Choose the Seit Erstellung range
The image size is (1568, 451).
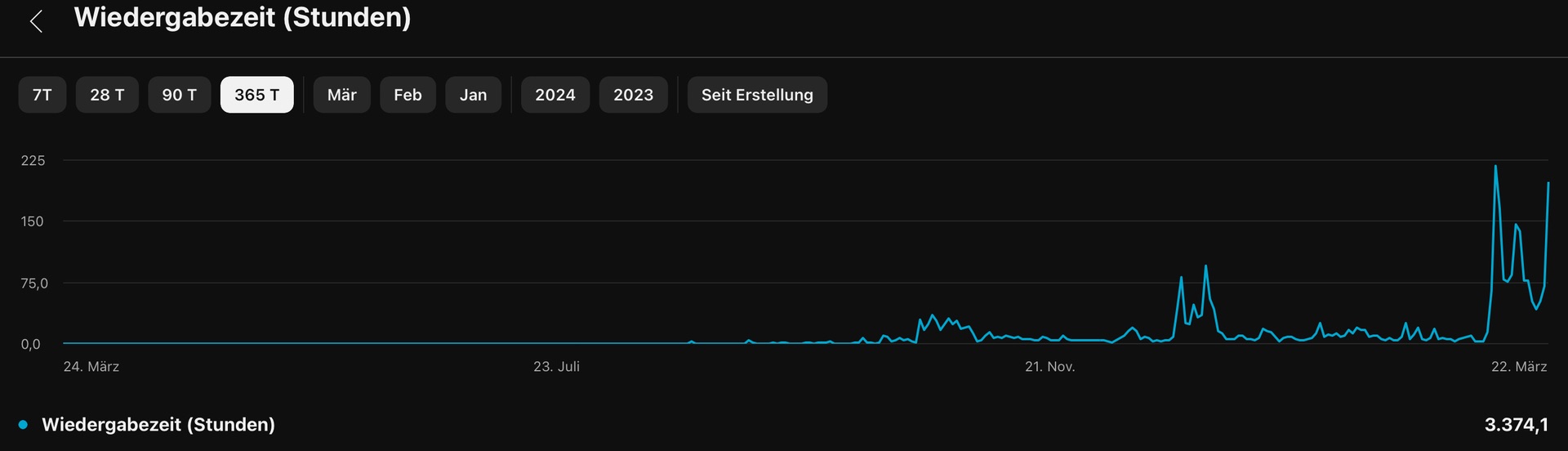click(757, 95)
